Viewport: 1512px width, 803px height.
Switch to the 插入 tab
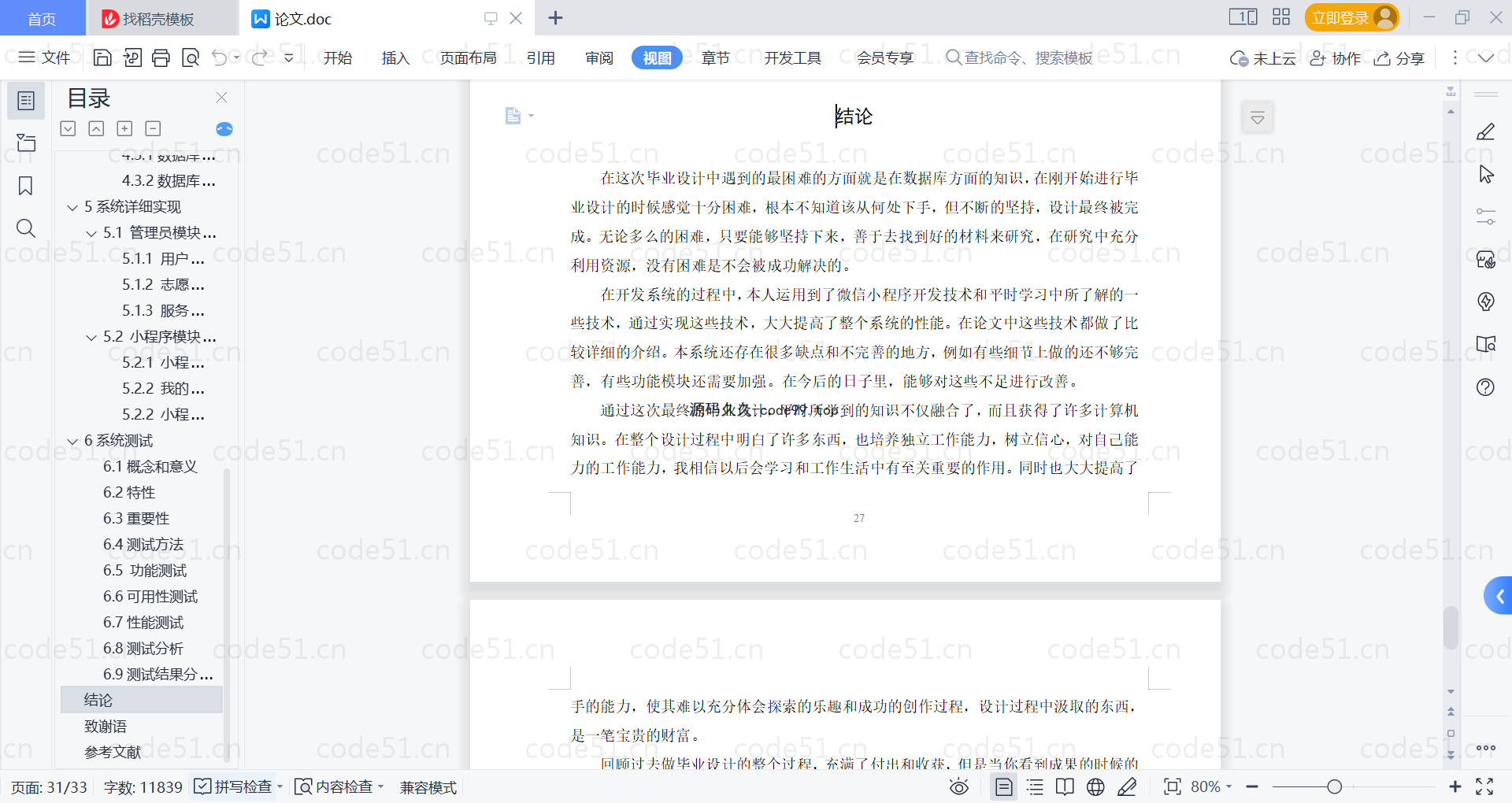pyautogui.click(x=395, y=58)
